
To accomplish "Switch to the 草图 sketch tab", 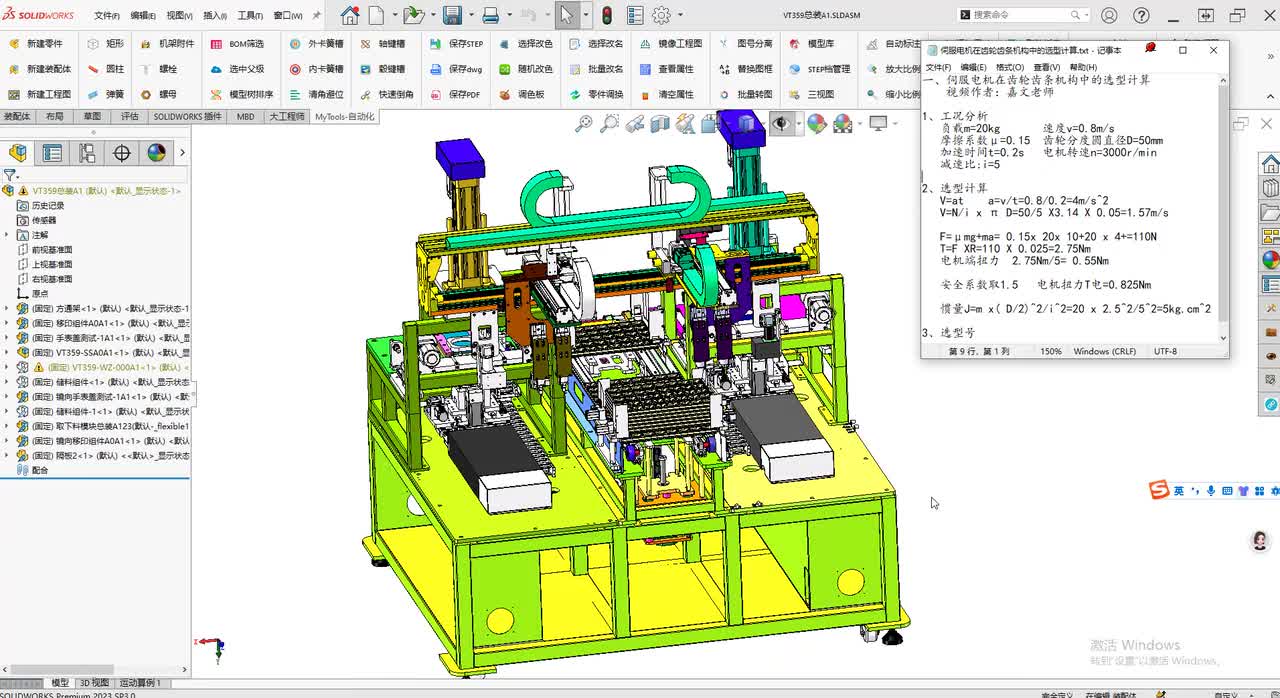I will [92, 117].
